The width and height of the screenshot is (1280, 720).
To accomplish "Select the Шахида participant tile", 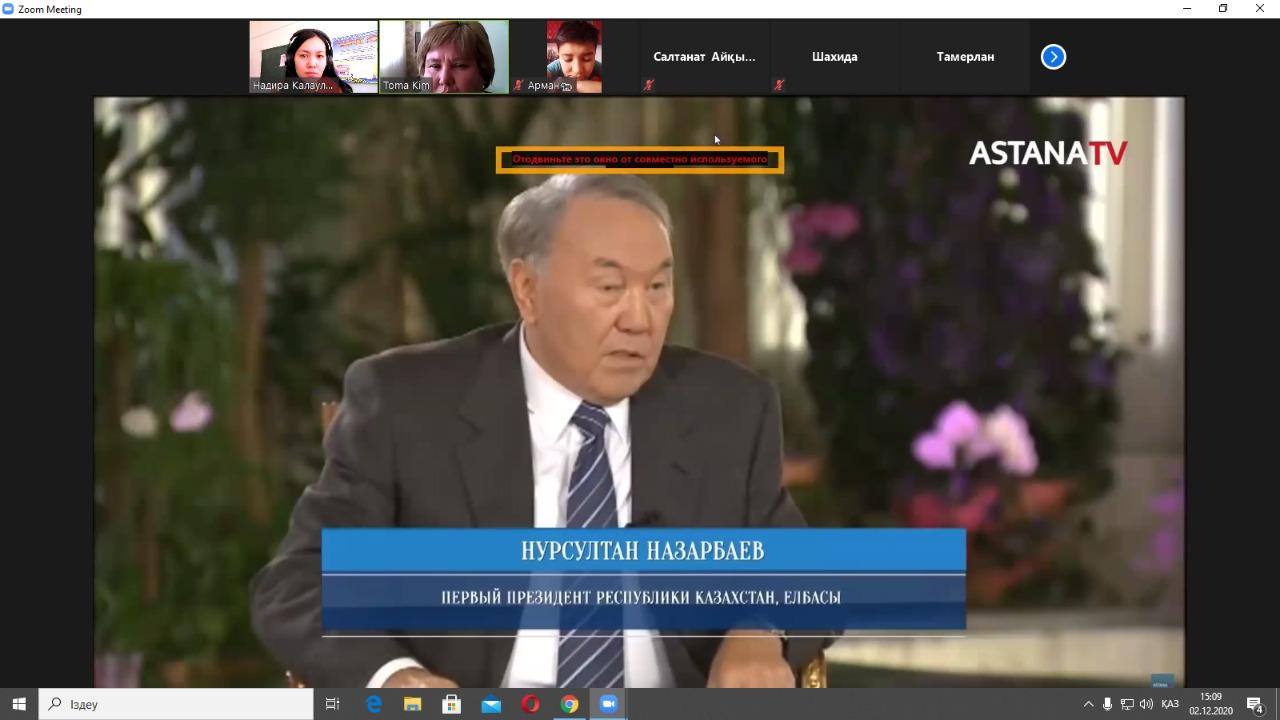I will click(835, 57).
